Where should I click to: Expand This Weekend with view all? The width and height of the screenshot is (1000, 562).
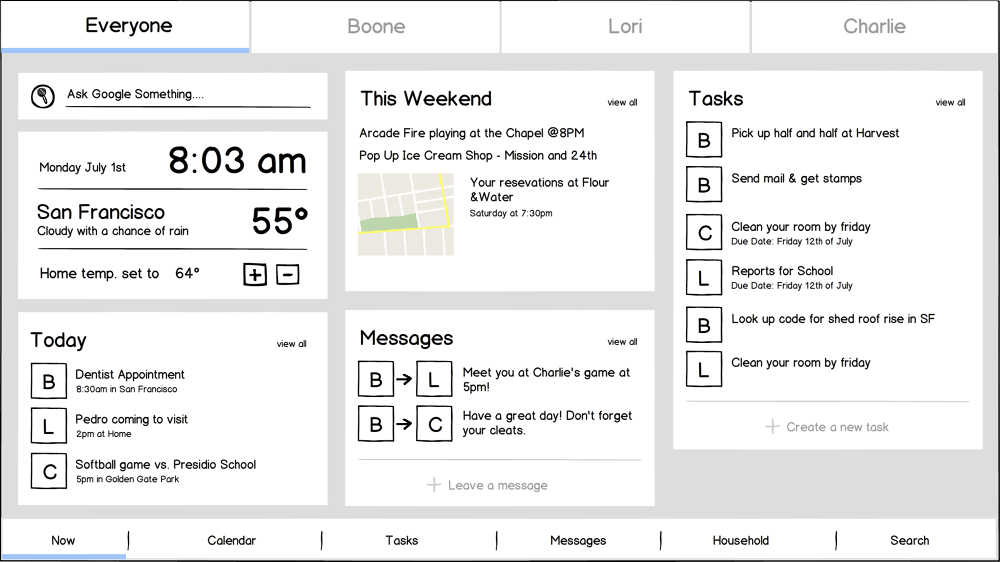[622, 102]
